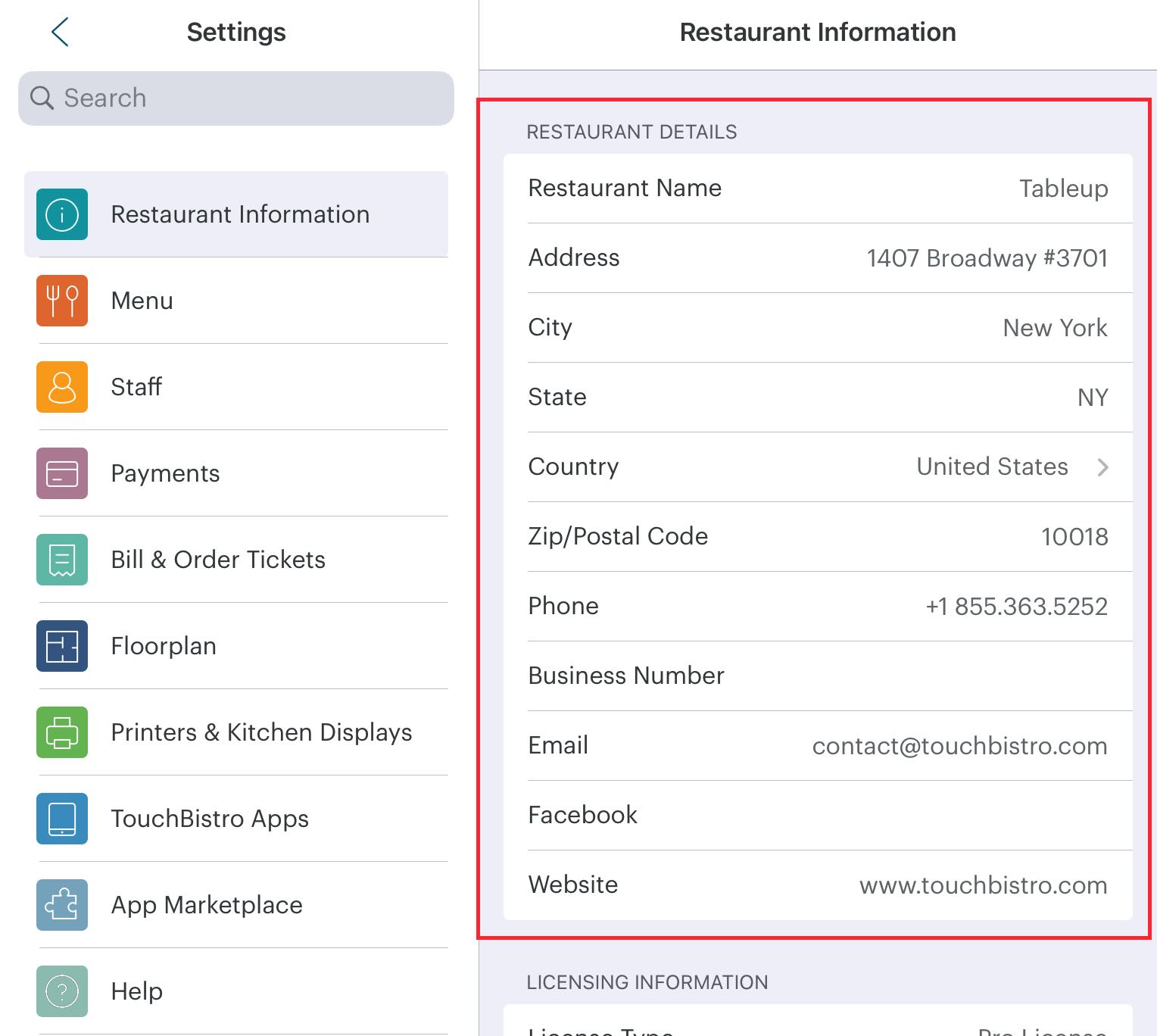
Task: Open TouchBistro Apps section
Action: pyautogui.click(x=236, y=819)
